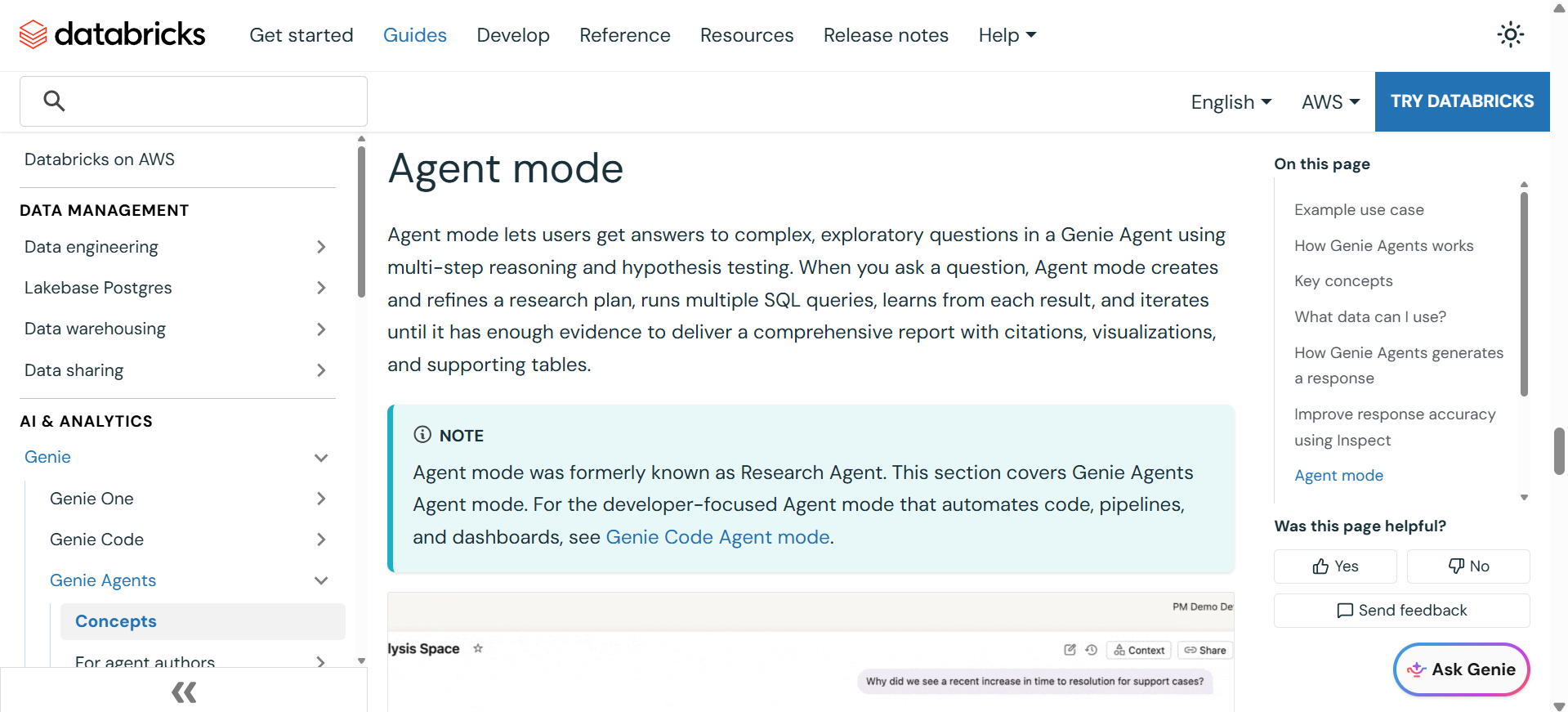Click the history icon in the screenshot
This screenshot has width=1568, height=712.
click(x=1091, y=650)
